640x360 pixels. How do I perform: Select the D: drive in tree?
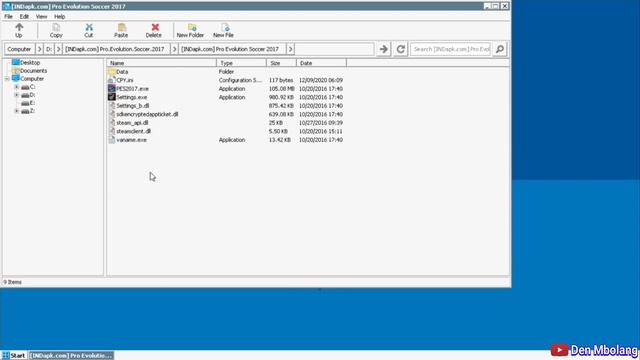click(28, 95)
